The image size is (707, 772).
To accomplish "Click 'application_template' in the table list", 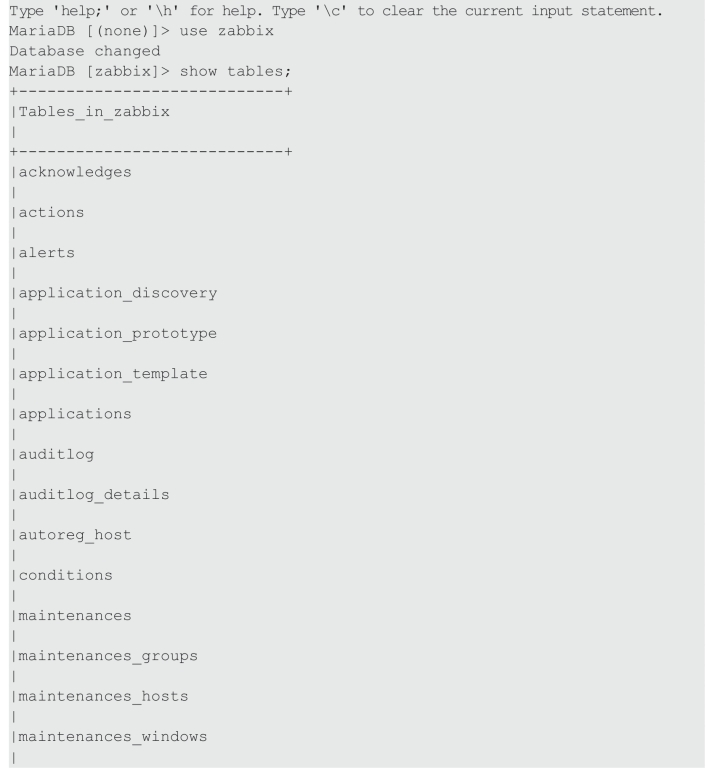I will [x=113, y=375].
